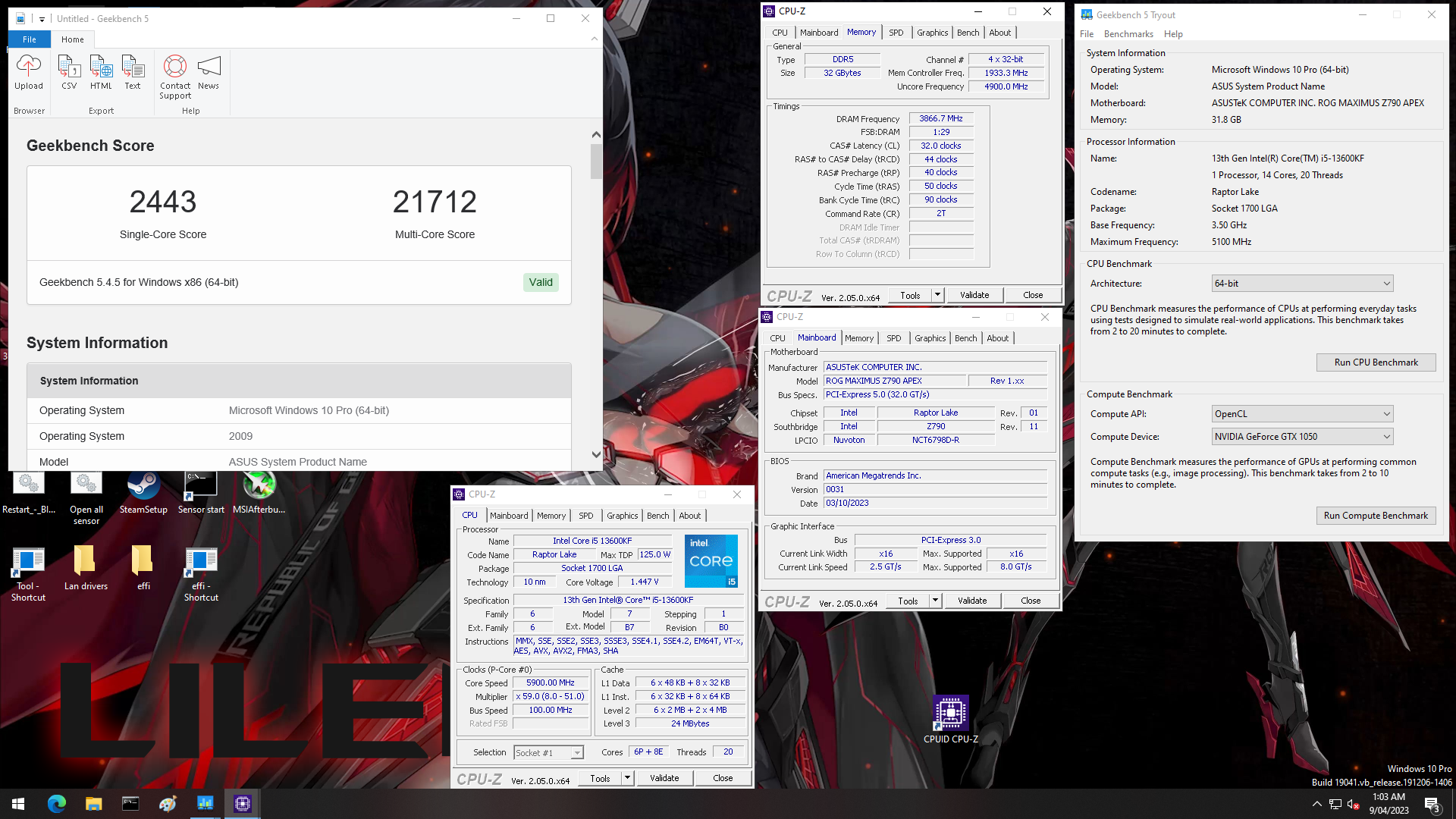Expand Tools arrow in CPU-Z Mainboard window
Screen dimensions: 1456x819
935,601
